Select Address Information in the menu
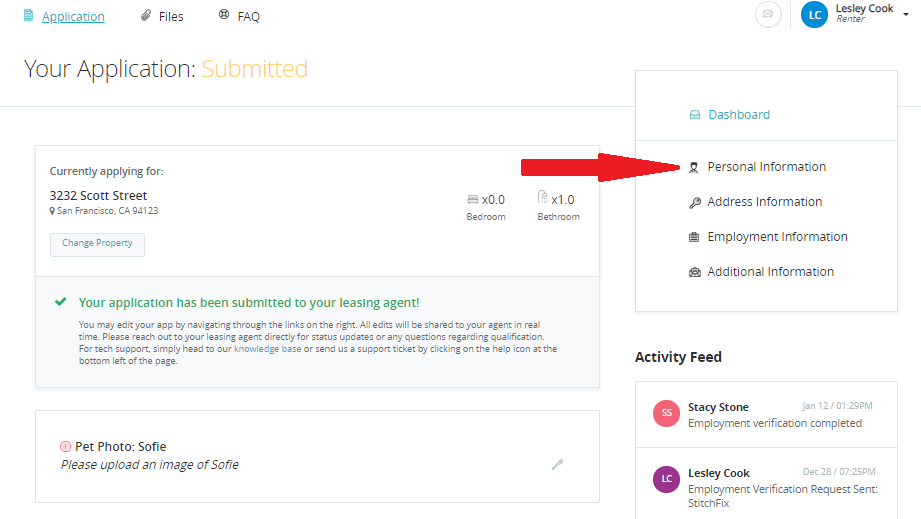 click(765, 202)
